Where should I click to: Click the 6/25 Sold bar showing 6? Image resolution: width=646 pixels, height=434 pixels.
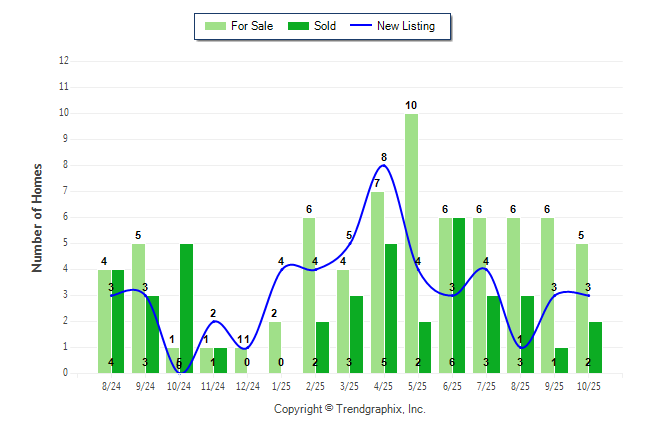click(x=459, y=295)
